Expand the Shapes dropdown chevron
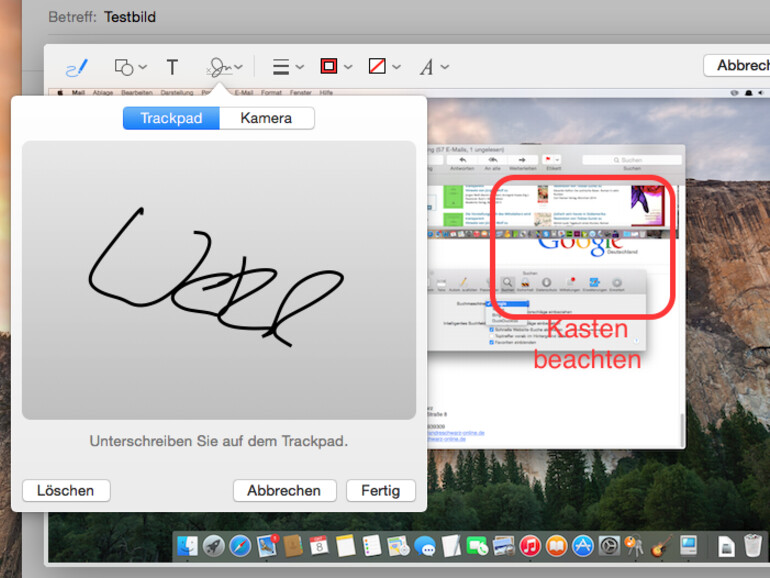 coord(143,67)
